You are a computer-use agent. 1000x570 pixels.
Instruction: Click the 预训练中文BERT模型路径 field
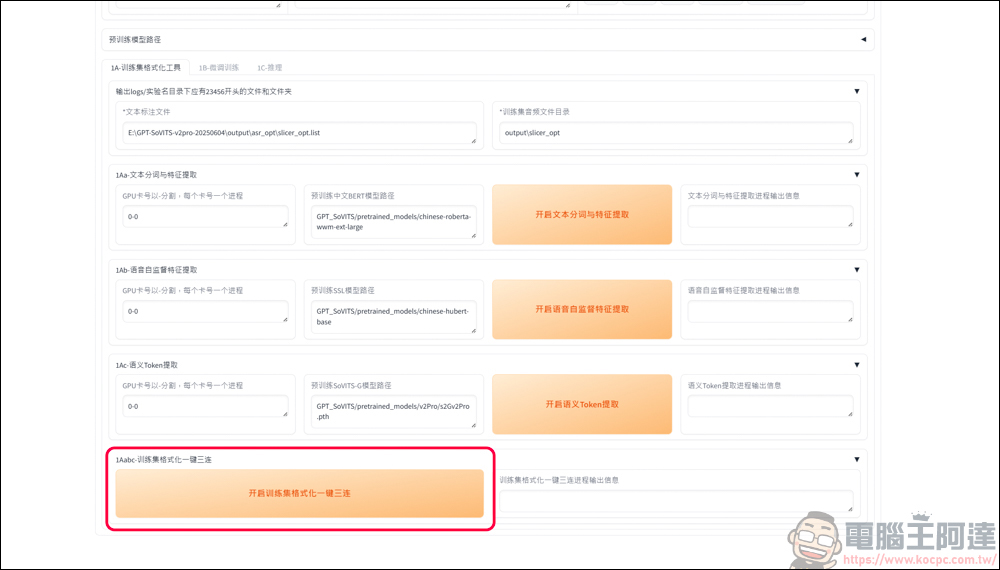pos(393,222)
